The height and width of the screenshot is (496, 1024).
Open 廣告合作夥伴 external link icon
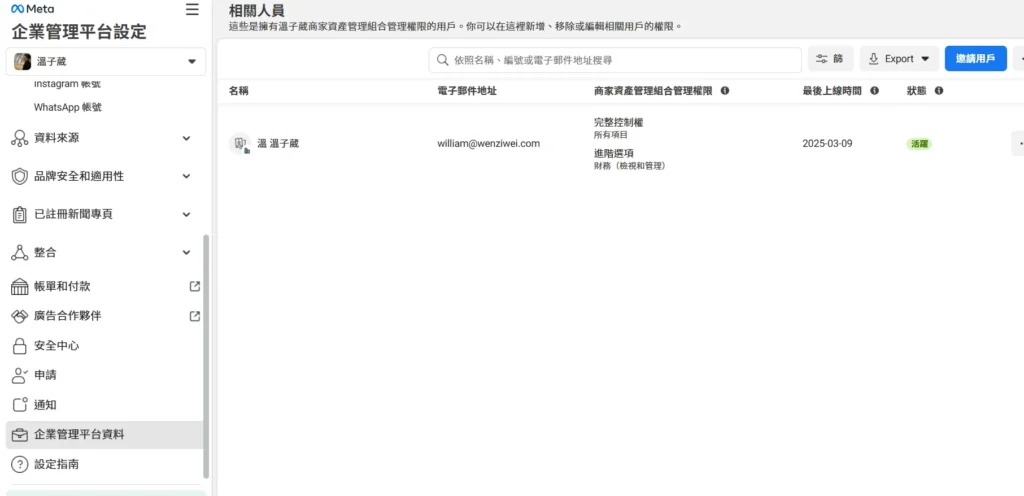(x=195, y=316)
